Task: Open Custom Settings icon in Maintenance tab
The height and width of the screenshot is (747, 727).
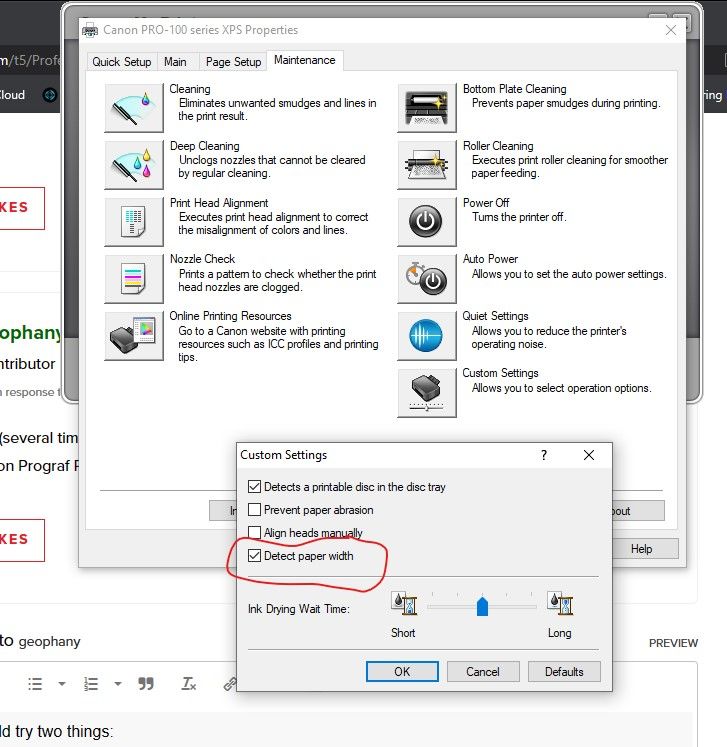Action: (427, 393)
